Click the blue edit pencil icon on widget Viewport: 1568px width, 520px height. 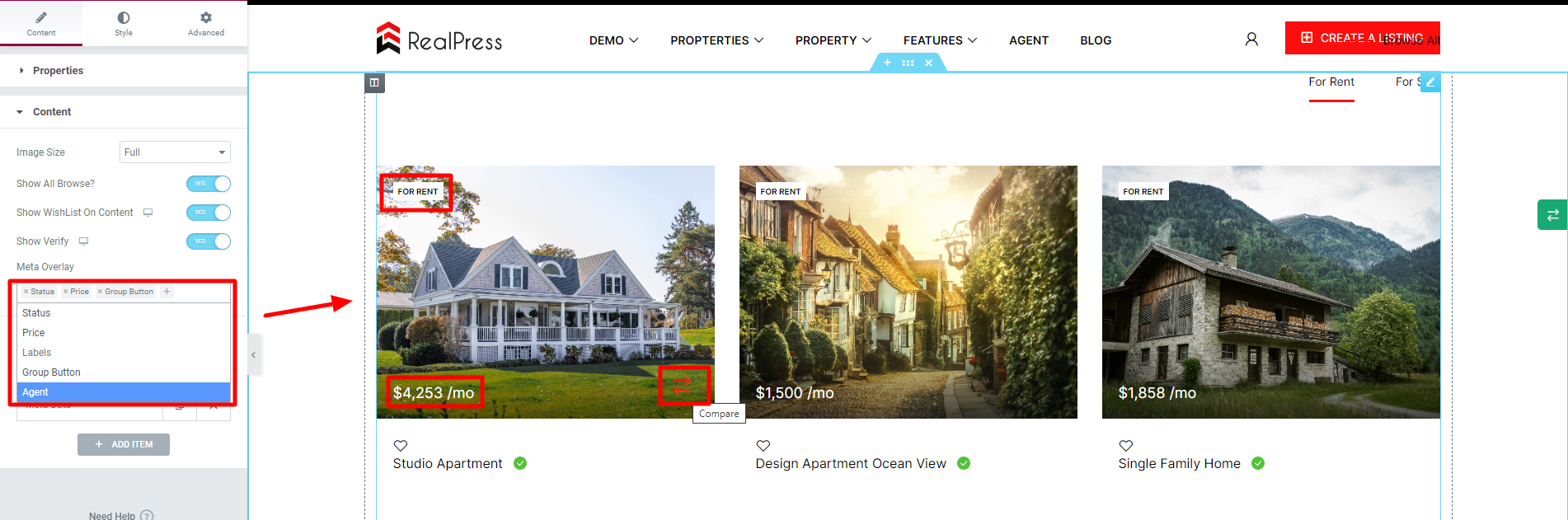click(x=1430, y=82)
